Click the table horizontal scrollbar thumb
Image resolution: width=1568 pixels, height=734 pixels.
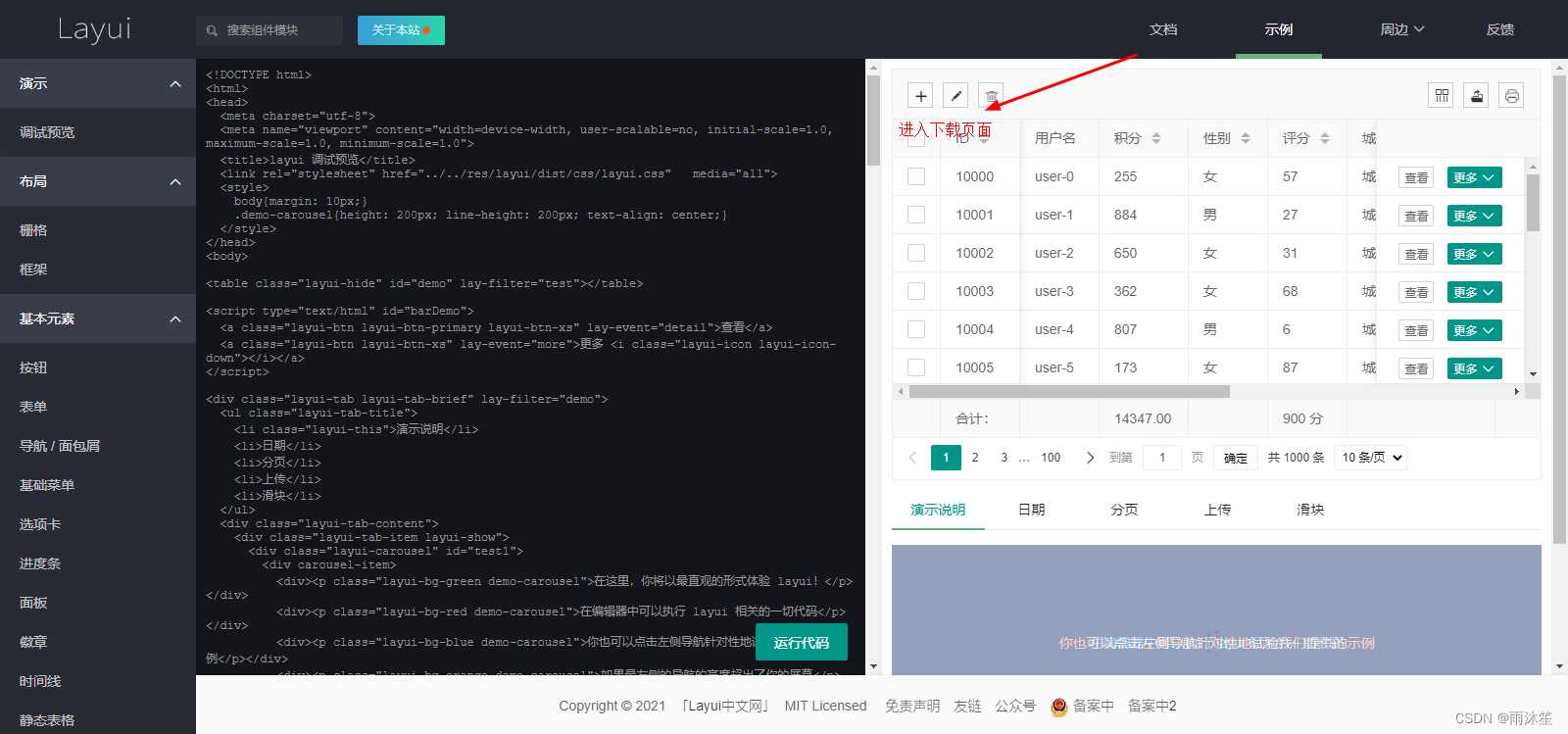[x=1069, y=391]
